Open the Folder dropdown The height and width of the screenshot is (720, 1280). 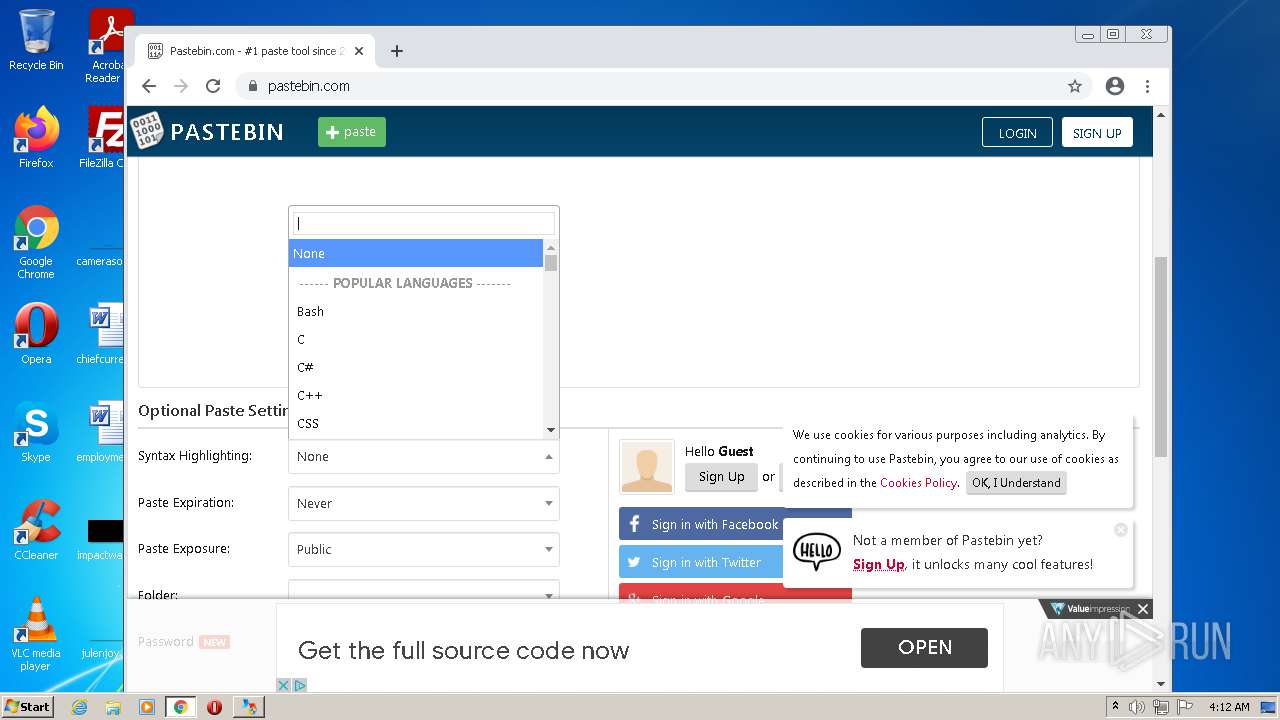click(x=423, y=591)
